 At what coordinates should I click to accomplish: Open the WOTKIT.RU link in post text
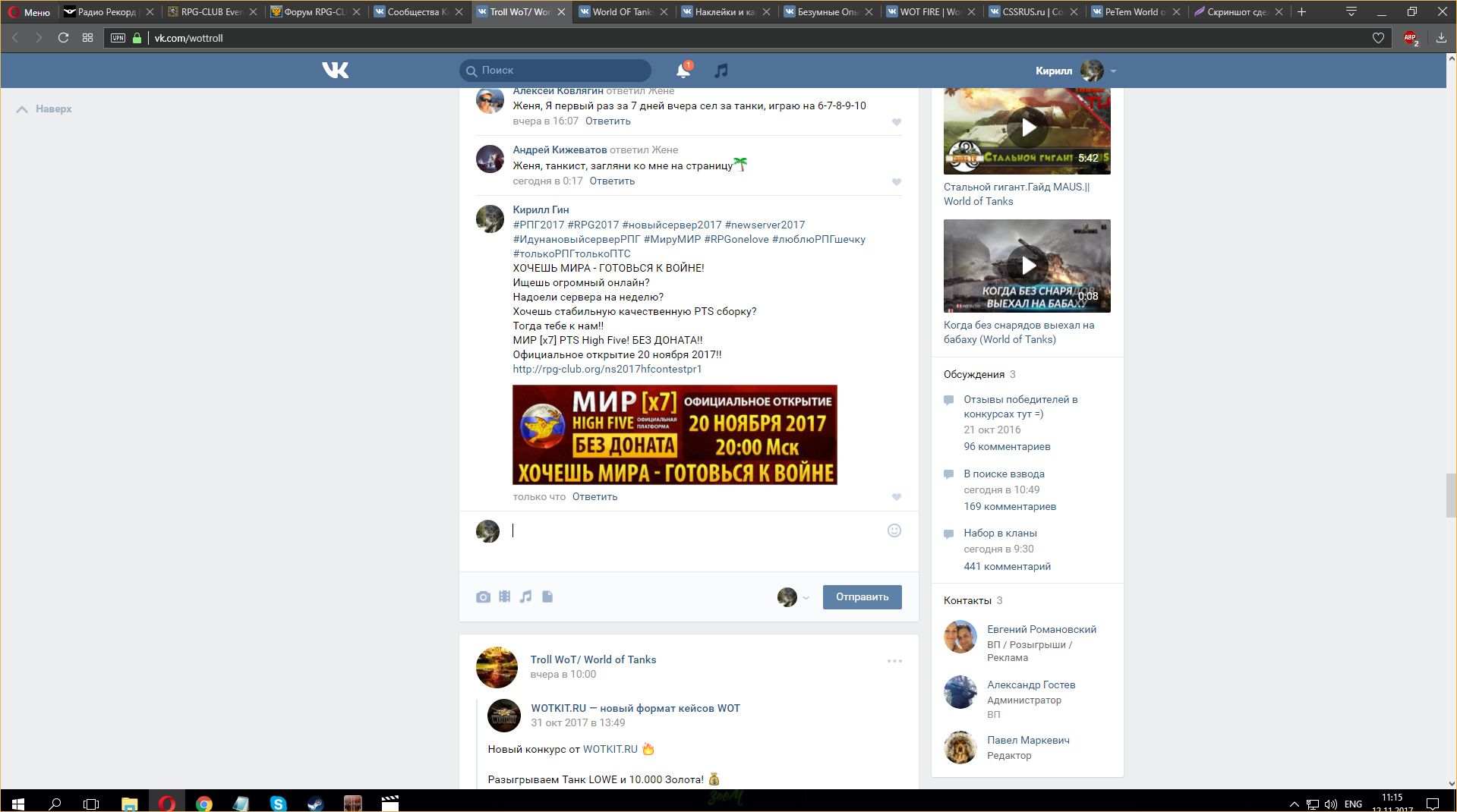coord(610,750)
